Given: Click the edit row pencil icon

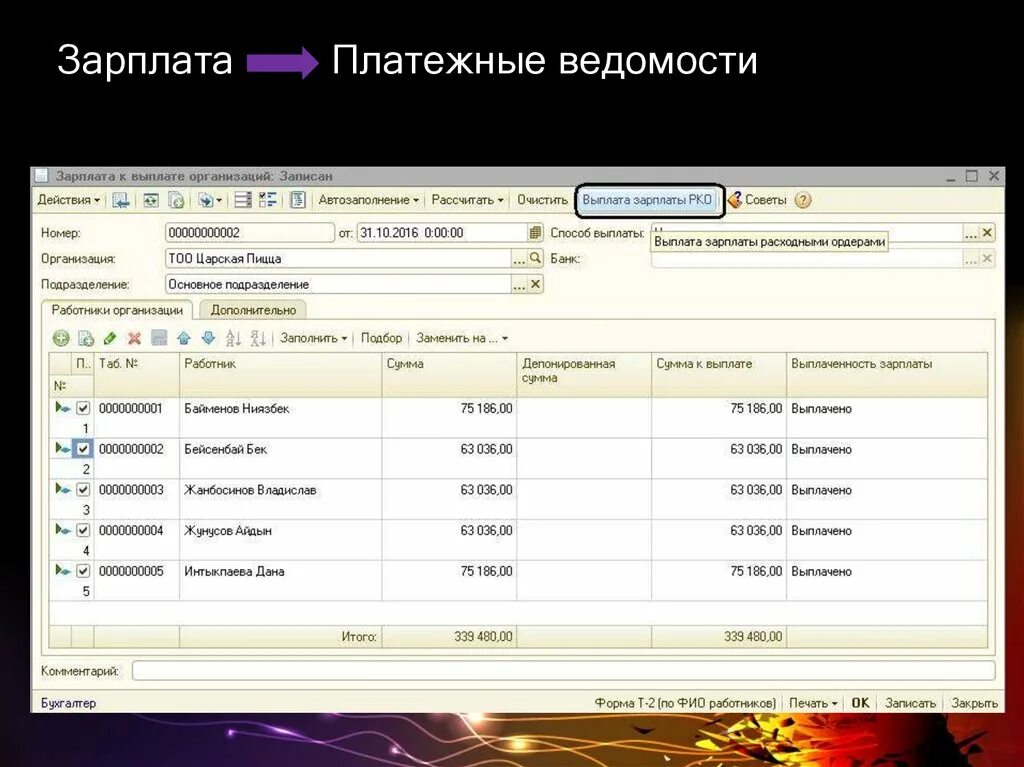Looking at the screenshot, I should (x=110, y=338).
